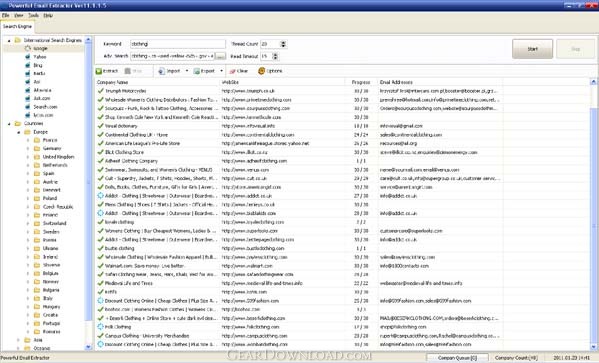Collapse the International Search Engines node
This screenshot has height=363, width=599.
[9, 40]
